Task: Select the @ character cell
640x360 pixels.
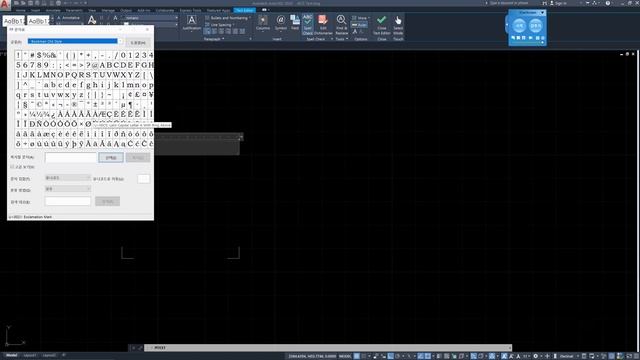Action: [x=96, y=65]
